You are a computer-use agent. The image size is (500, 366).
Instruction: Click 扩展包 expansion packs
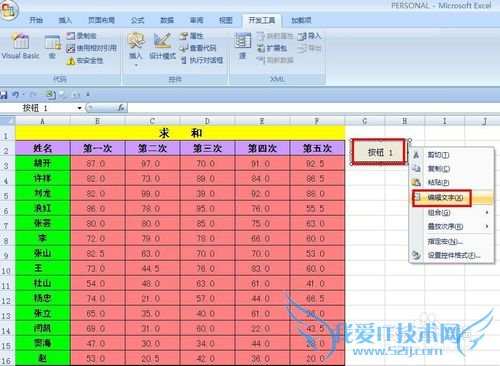click(272, 48)
